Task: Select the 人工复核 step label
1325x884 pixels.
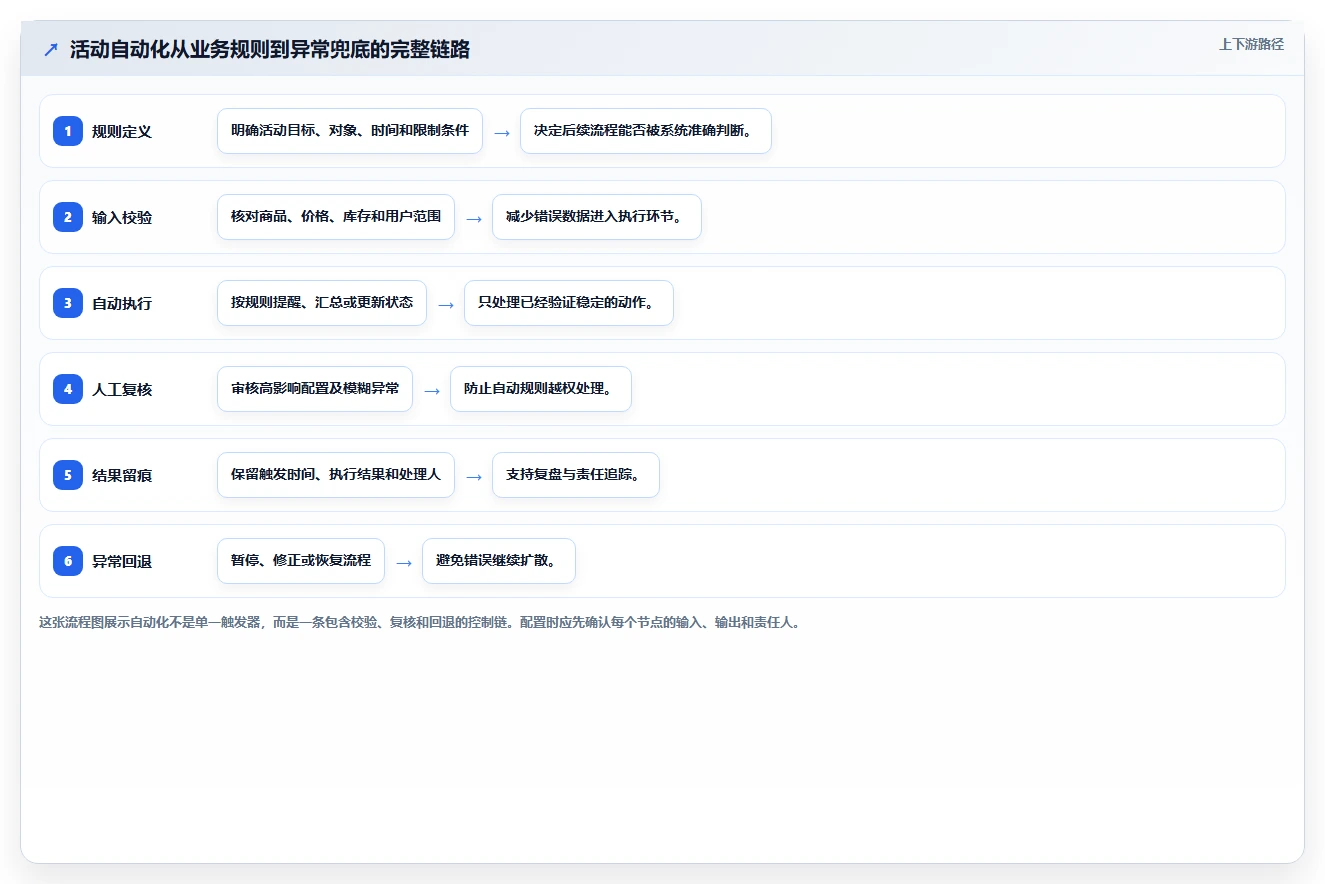Action: pos(122,389)
